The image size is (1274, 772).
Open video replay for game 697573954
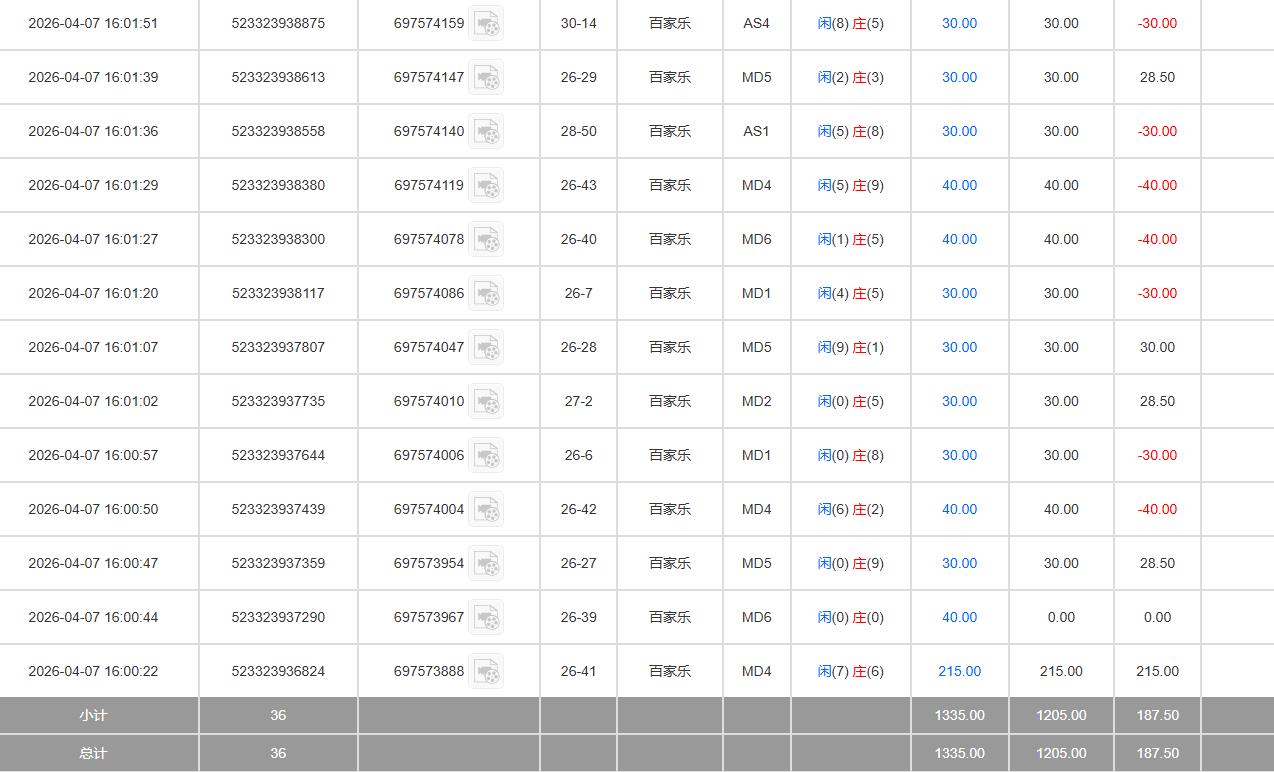point(487,563)
